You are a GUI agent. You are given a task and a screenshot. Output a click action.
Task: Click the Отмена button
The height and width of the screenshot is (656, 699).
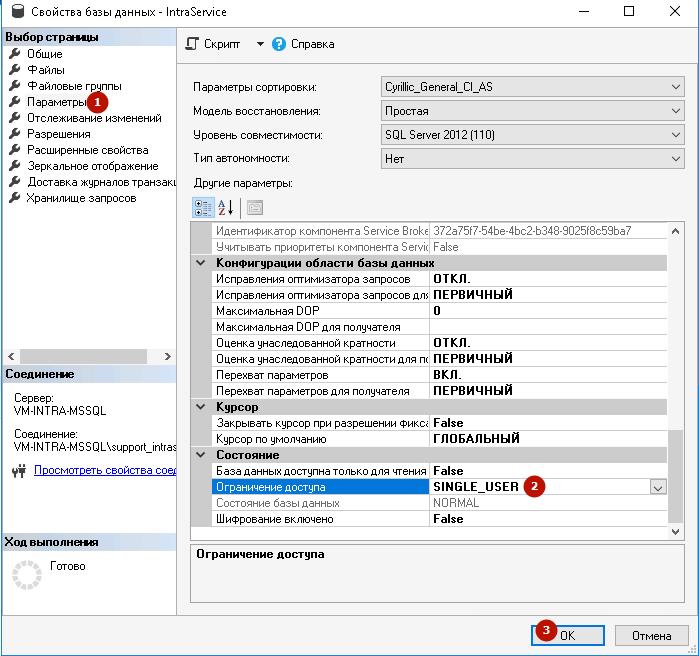pos(652,636)
